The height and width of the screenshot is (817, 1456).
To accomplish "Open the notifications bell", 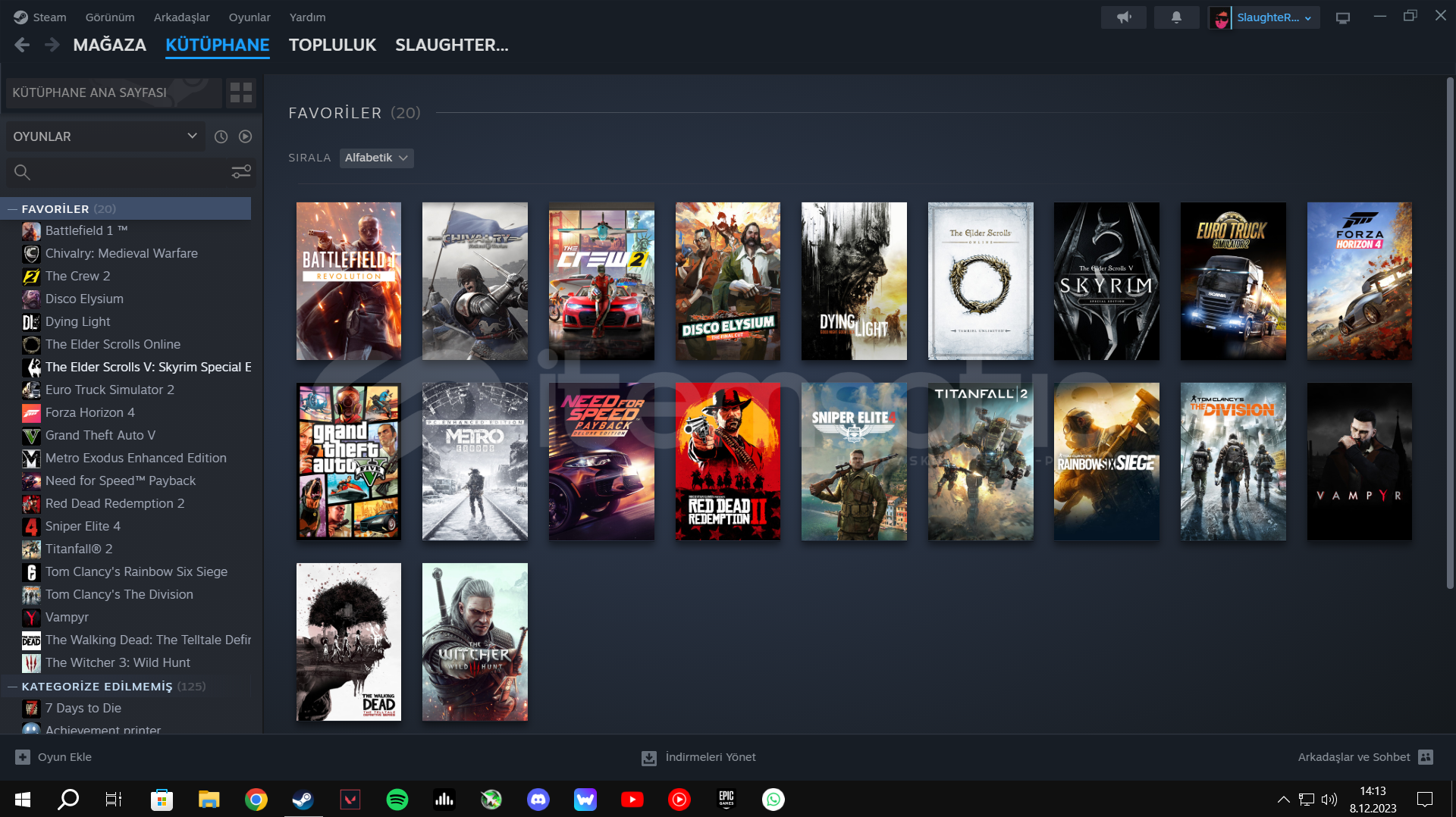I will (1176, 17).
